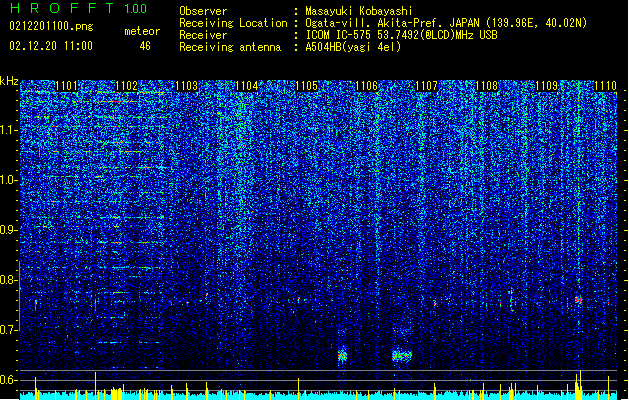Screen dimensions: 629x400
Task: Click the HROFFT 1.0.0 title text
Action: (78, 8)
